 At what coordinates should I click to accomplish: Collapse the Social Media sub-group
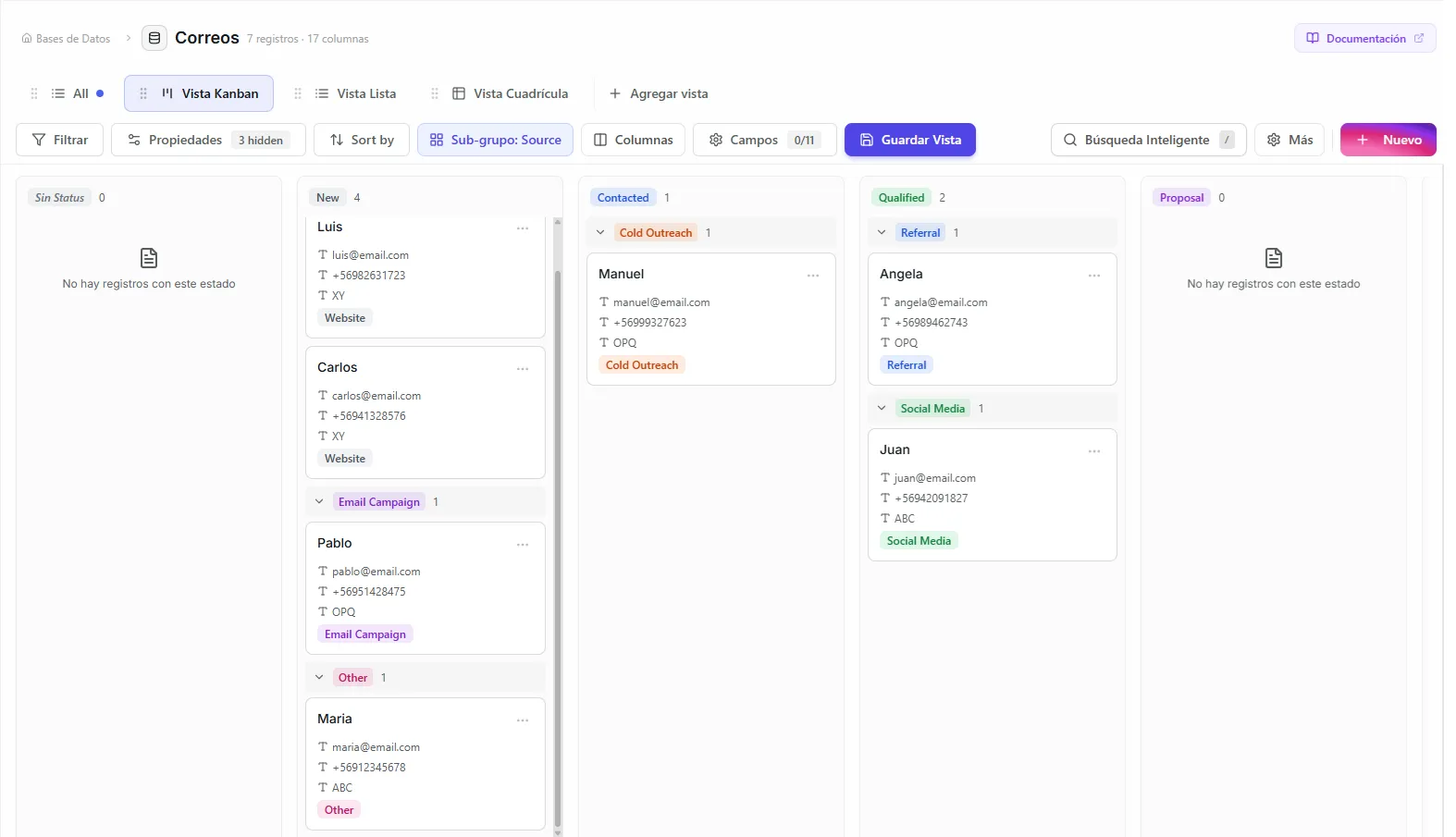tap(882, 408)
